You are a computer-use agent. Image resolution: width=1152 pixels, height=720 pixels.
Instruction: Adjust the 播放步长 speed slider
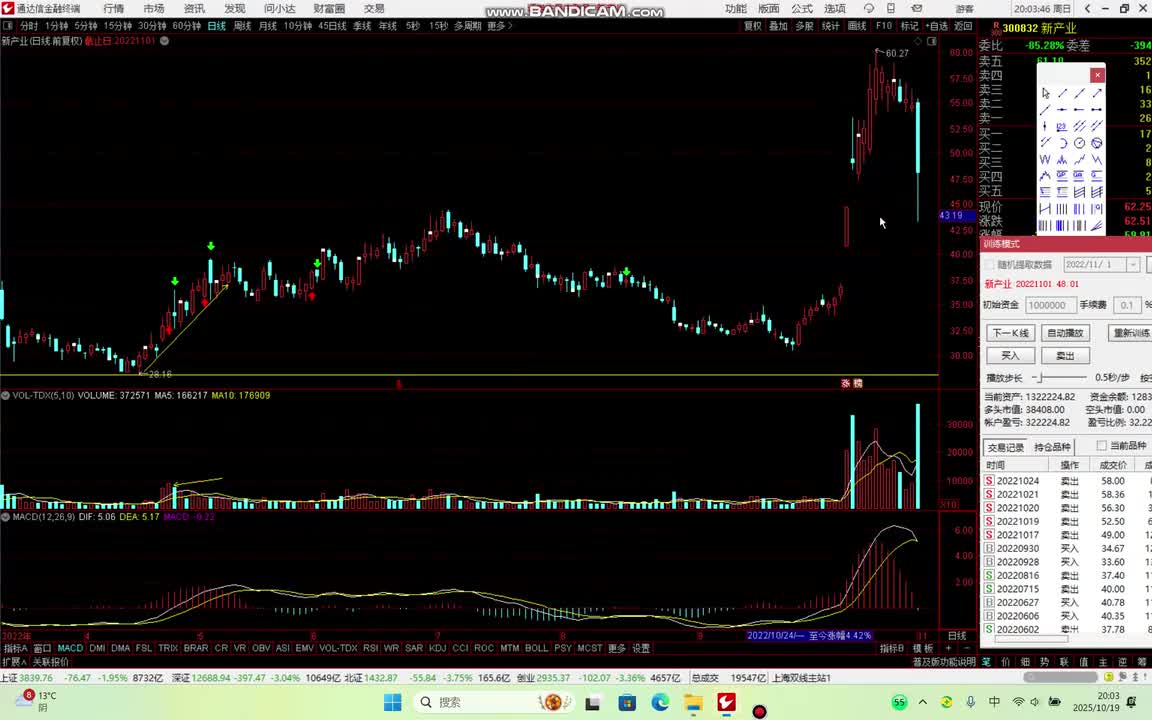[x=1059, y=378]
